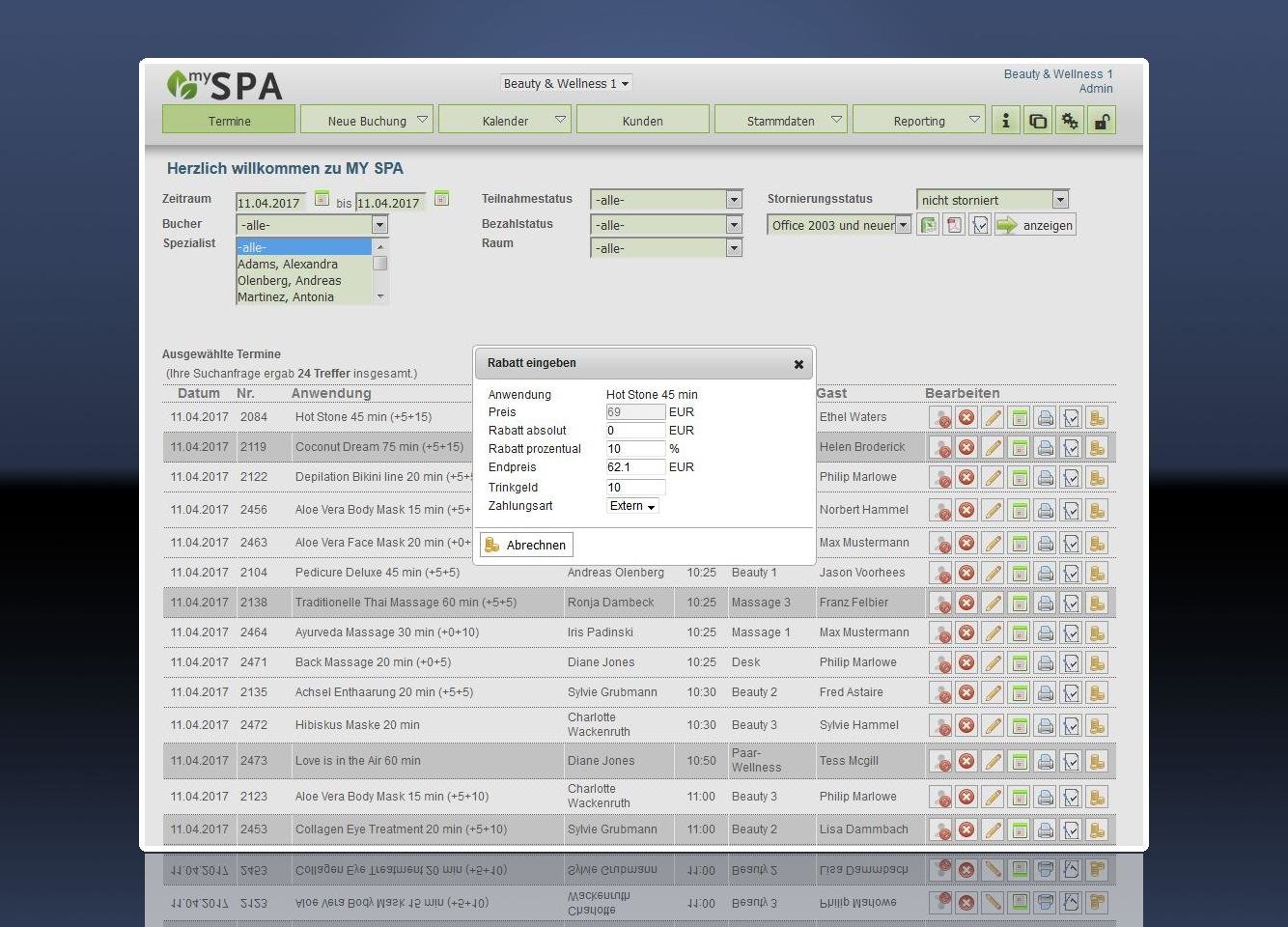Viewport: 1288px width, 927px height.
Task: Click the Rabatt prozentual input field
Action: [635, 449]
